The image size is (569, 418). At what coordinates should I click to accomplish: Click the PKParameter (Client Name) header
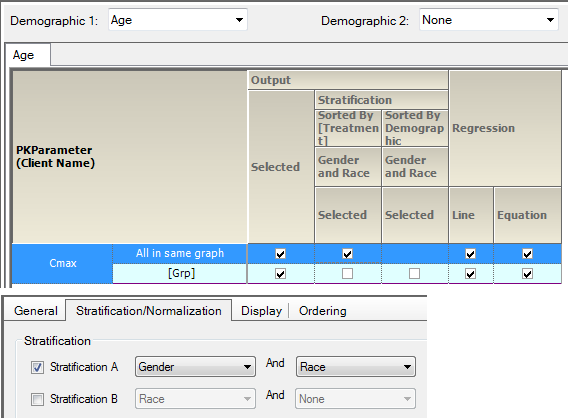pos(130,157)
